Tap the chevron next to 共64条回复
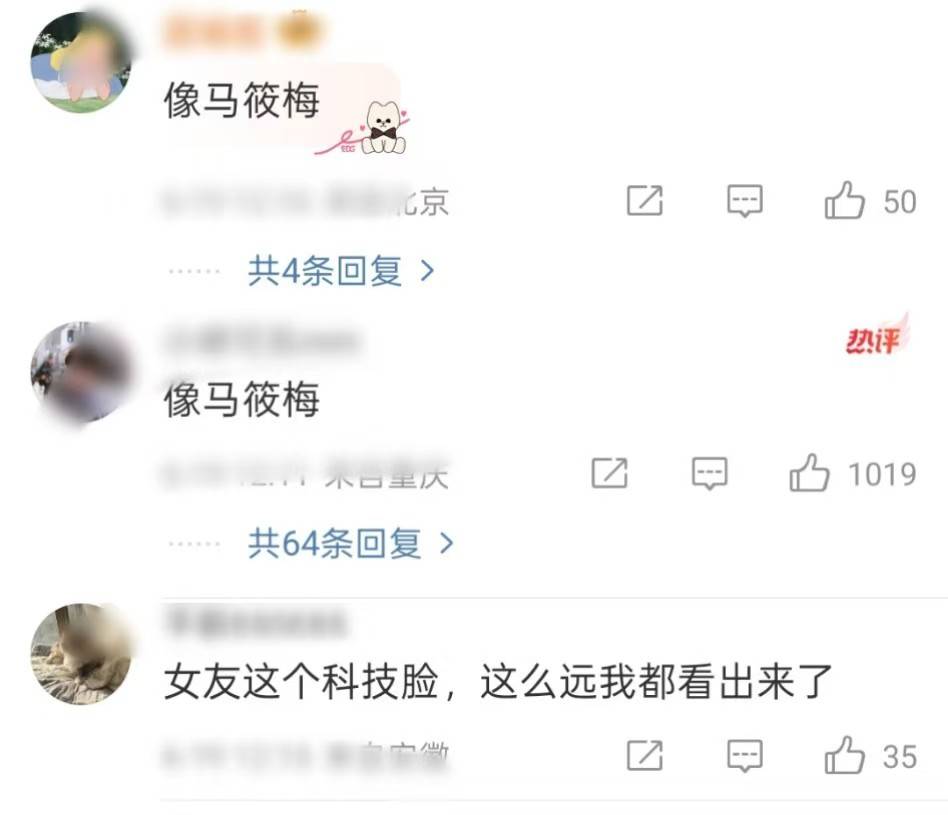 pos(446,543)
